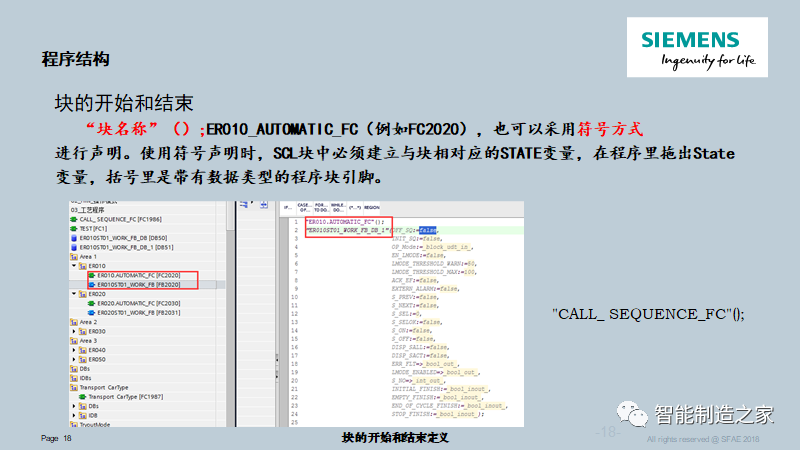Expand the ER050 folder arrow

tap(74, 359)
